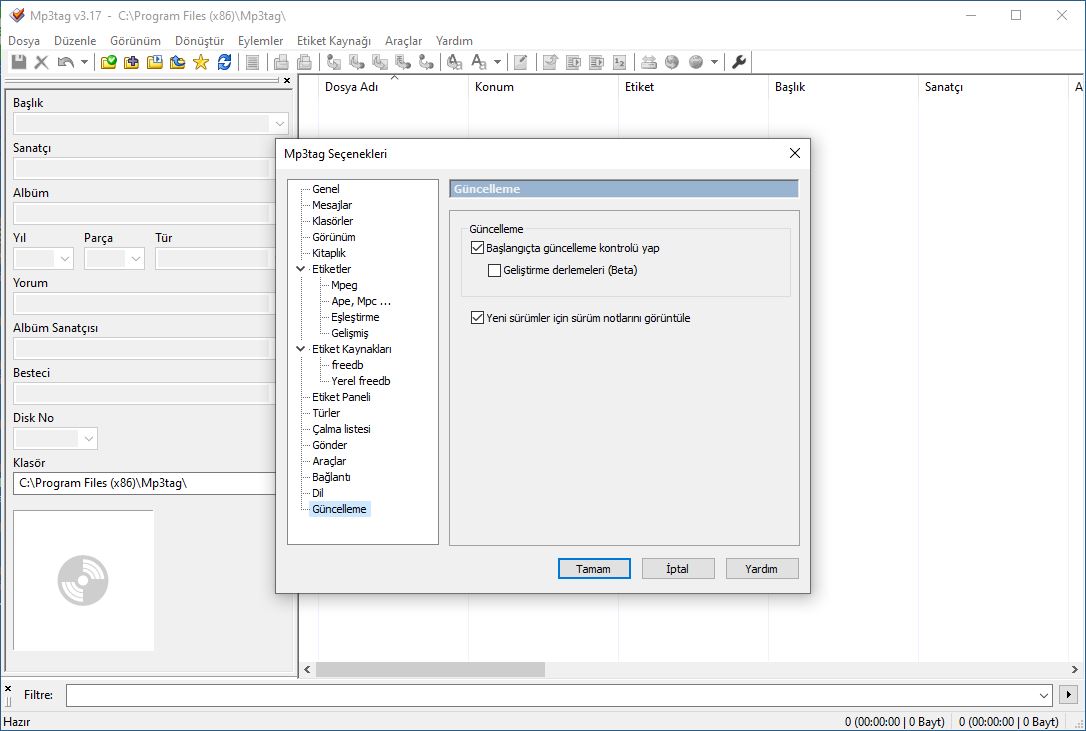Close the tag panel with its small X
The image size is (1086, 731).
[x=287, y=80]
